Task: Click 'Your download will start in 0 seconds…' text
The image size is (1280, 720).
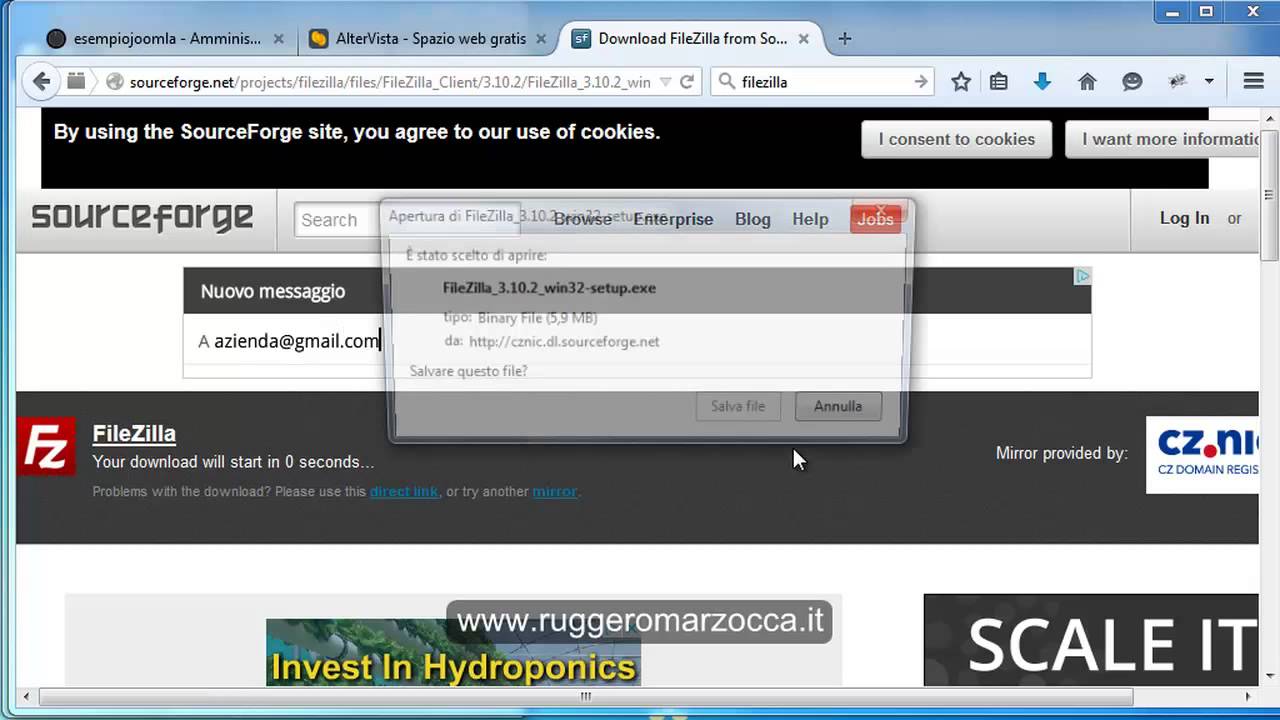Action: [233, 462]
